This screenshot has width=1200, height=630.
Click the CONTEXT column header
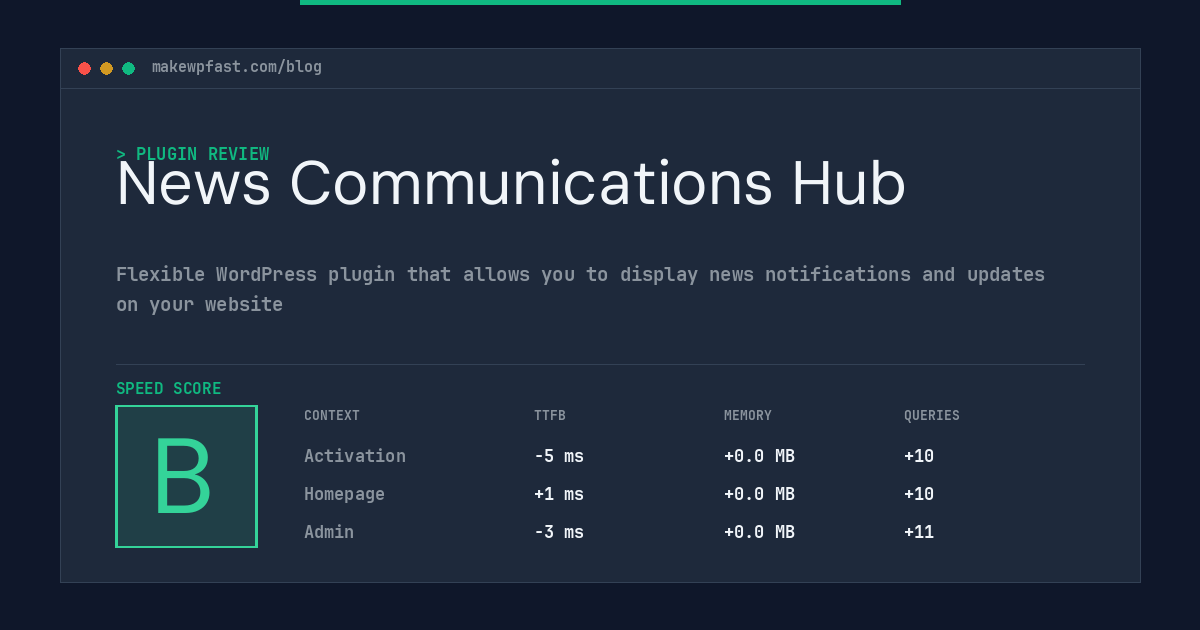coord(332,416)
